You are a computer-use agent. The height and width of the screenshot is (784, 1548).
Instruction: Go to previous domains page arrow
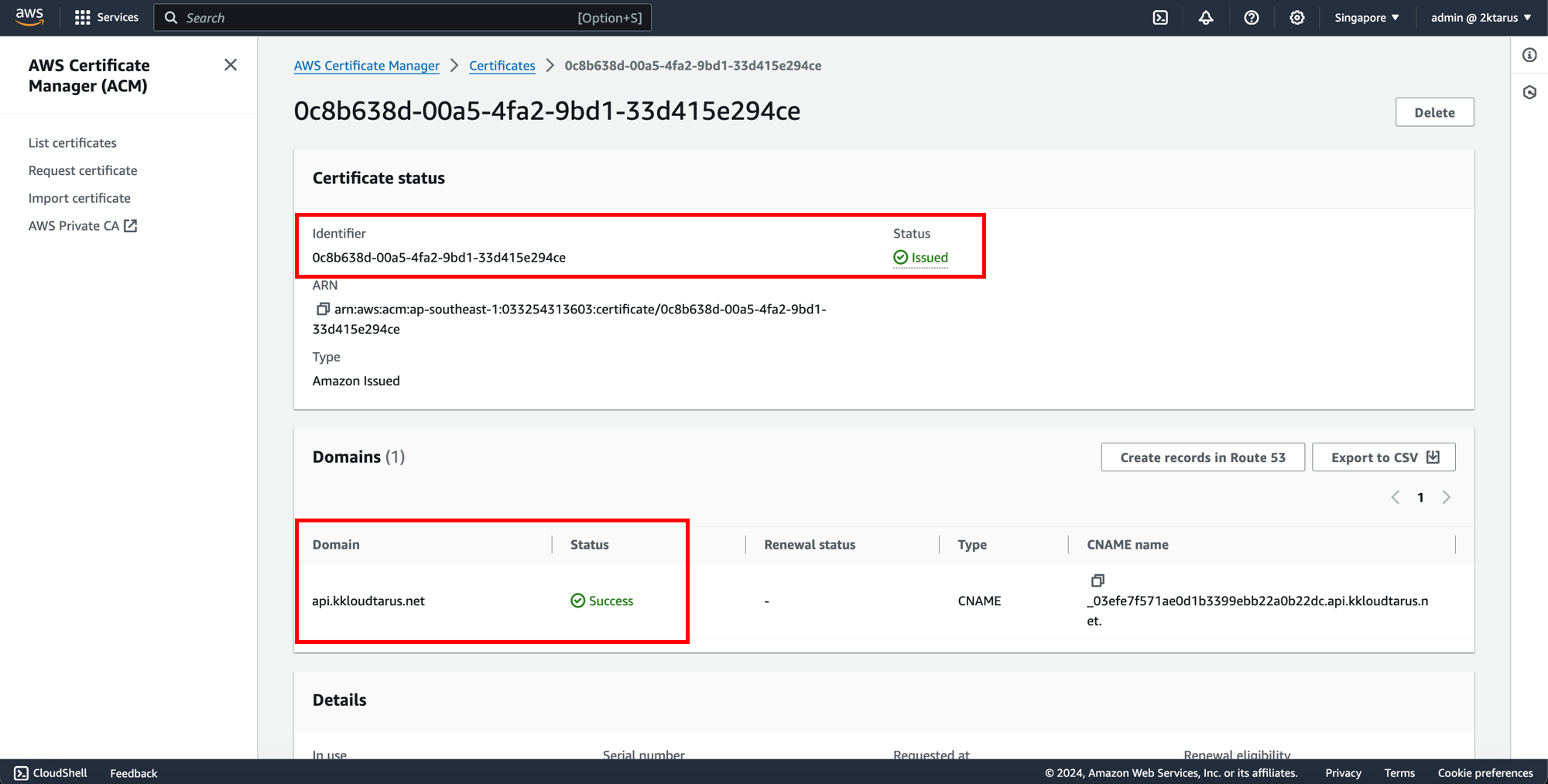pos(1396,498)
